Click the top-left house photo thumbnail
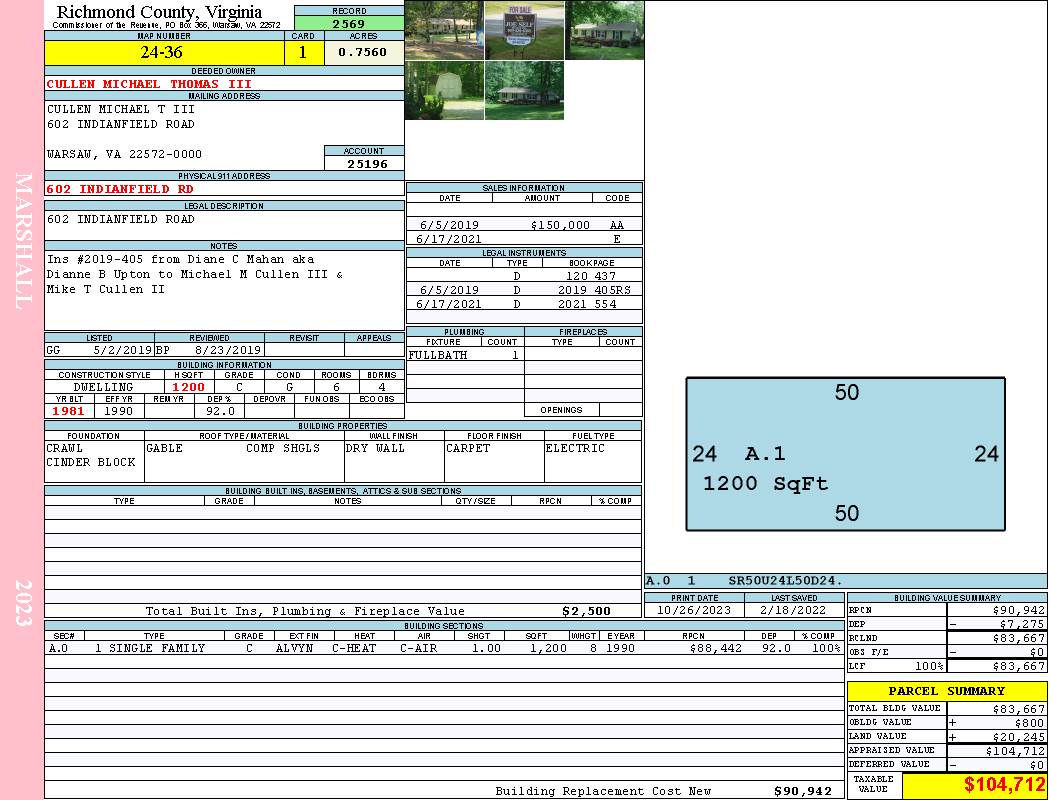This screenshot has height=800, width=1050. tap(444, 30)
